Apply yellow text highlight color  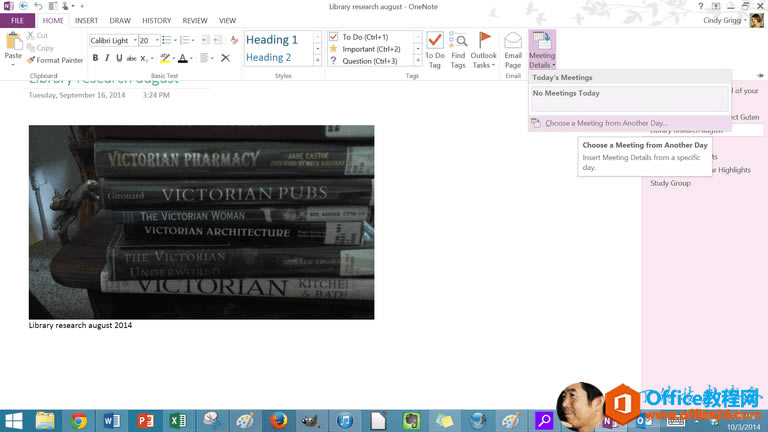pos(165,58)
